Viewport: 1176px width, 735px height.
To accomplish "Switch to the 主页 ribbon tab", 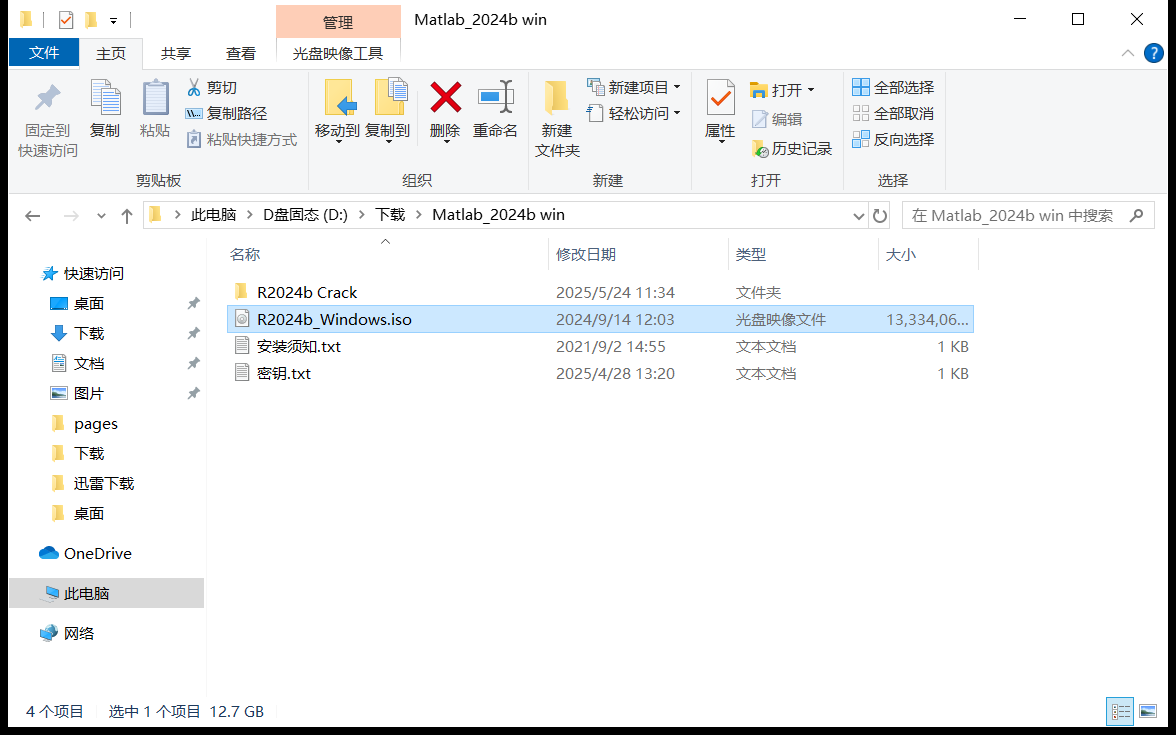I will point(111,53).
